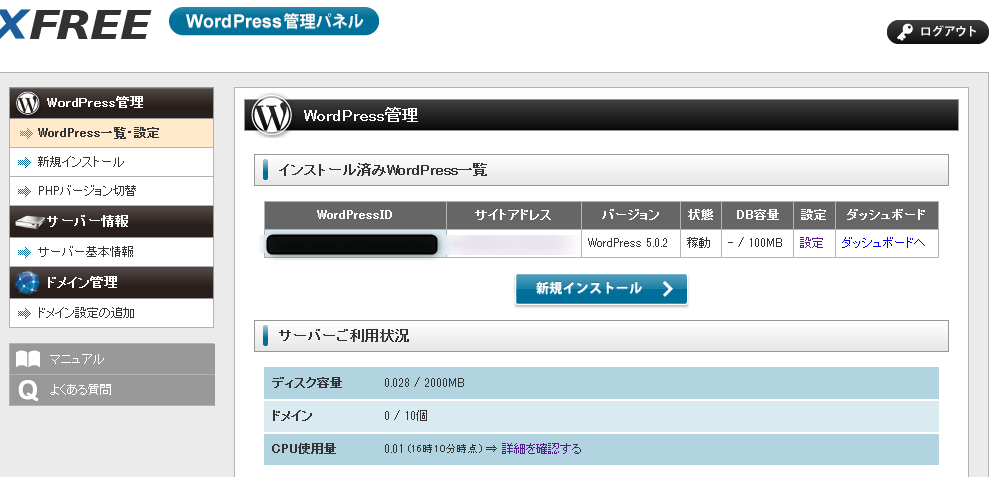Click the 稼動 status cell
Screen dimensions: 989x477
point(701,244)
